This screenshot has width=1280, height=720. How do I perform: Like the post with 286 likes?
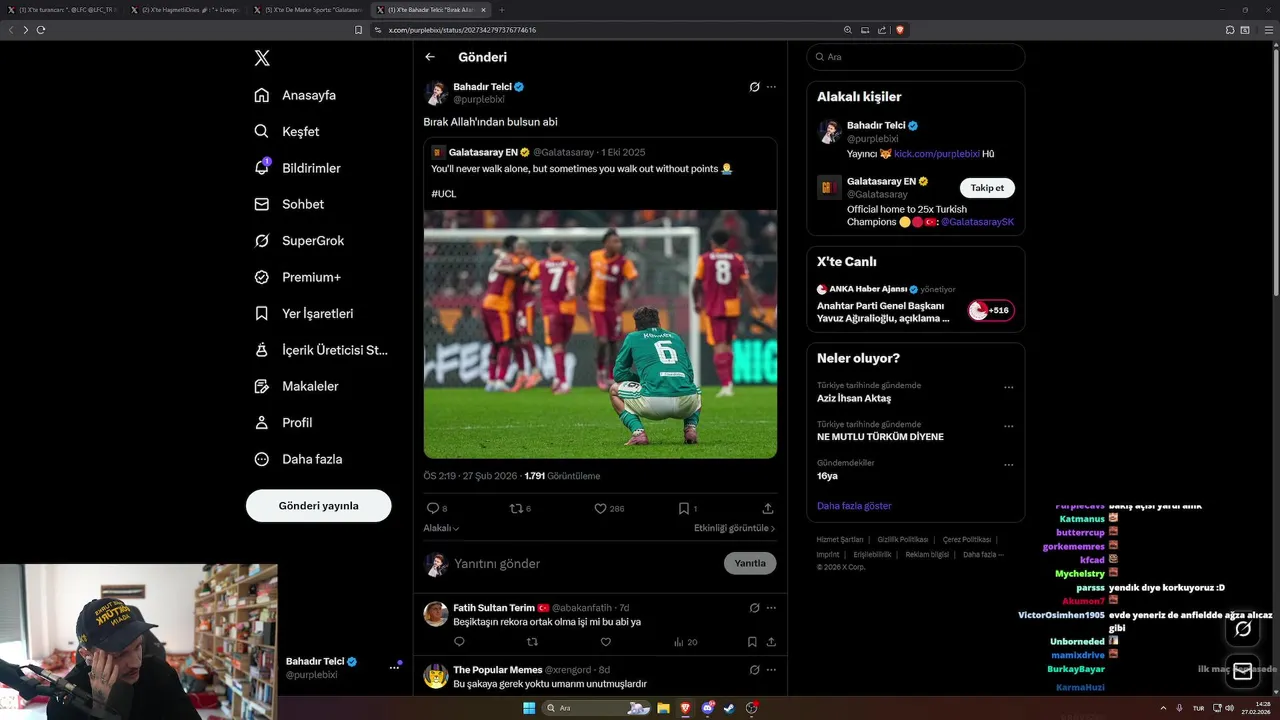(600, 508)
